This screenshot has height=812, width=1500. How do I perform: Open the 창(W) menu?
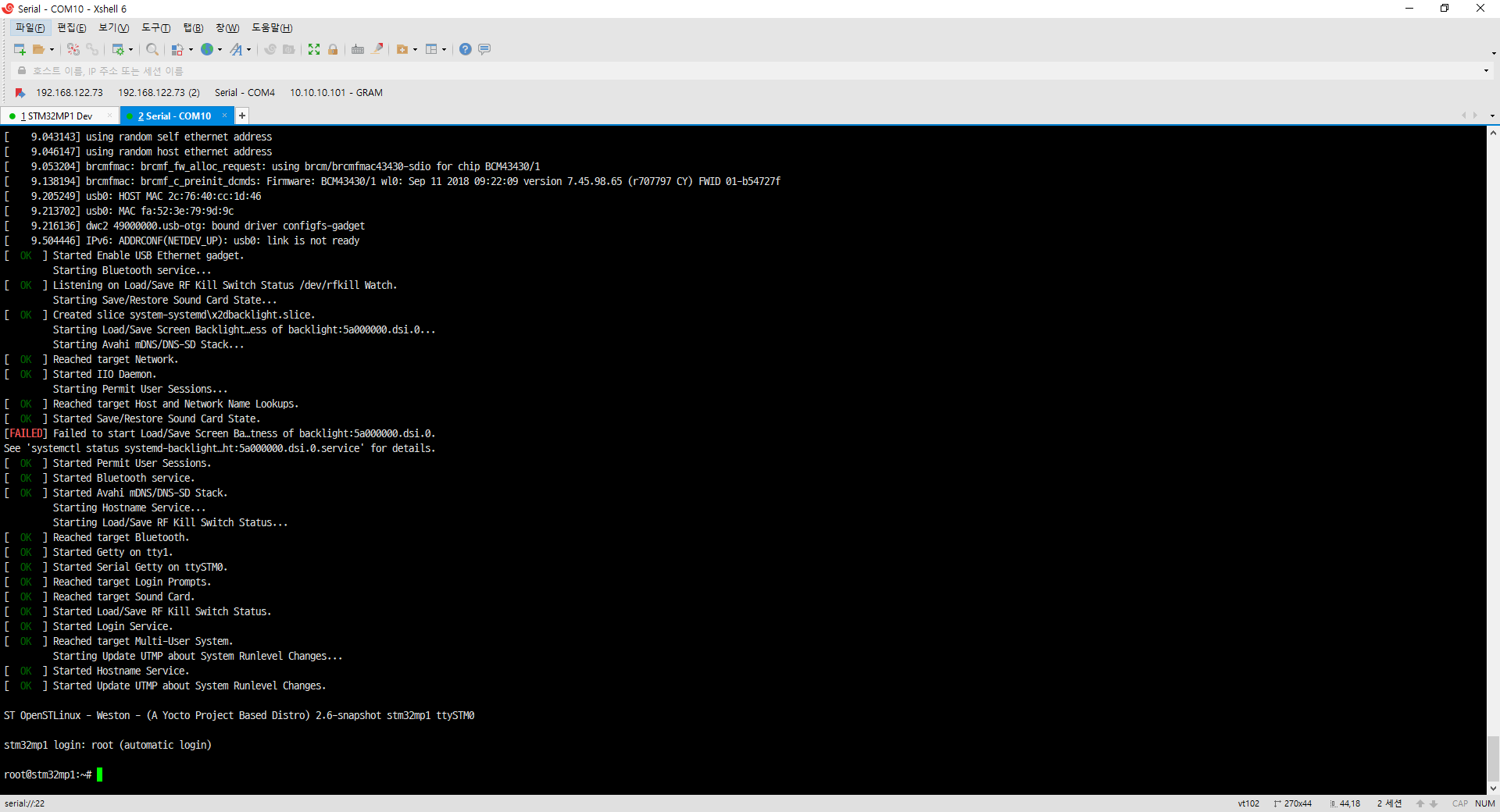[228, 28]
